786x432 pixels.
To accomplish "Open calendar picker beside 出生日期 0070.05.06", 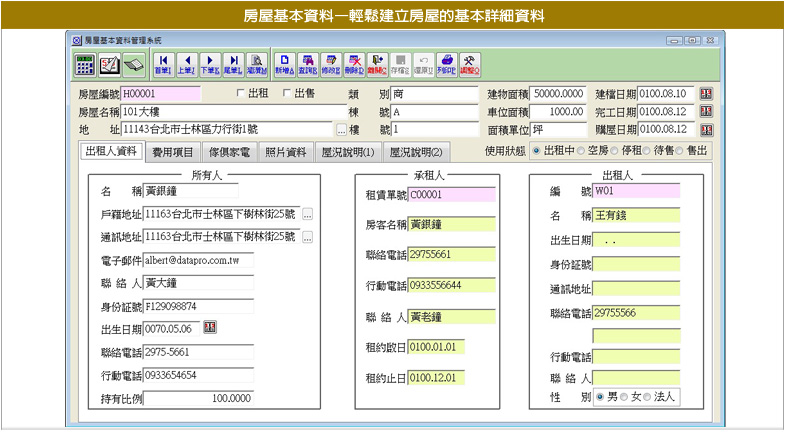I will pyautogui.click(x=210, y=328).
